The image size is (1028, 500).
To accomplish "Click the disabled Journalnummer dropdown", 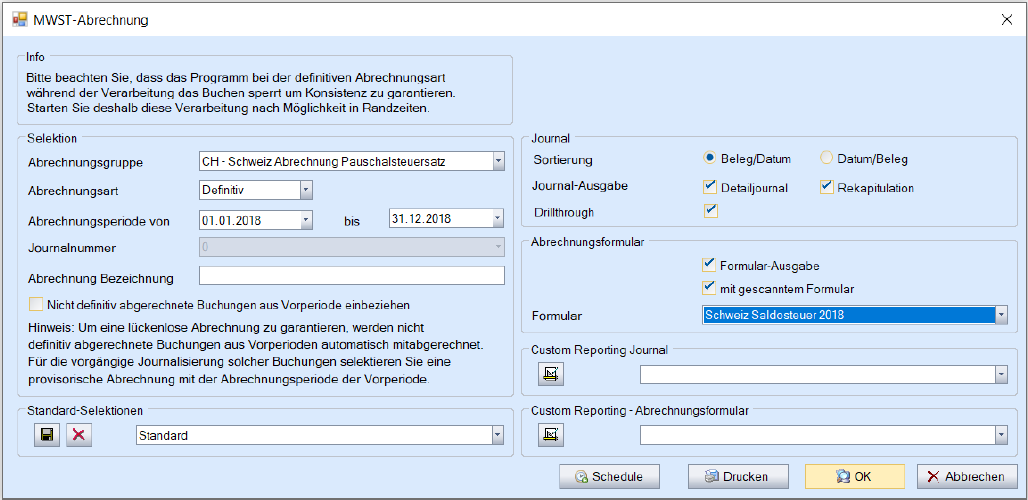I will coord(351,246).
